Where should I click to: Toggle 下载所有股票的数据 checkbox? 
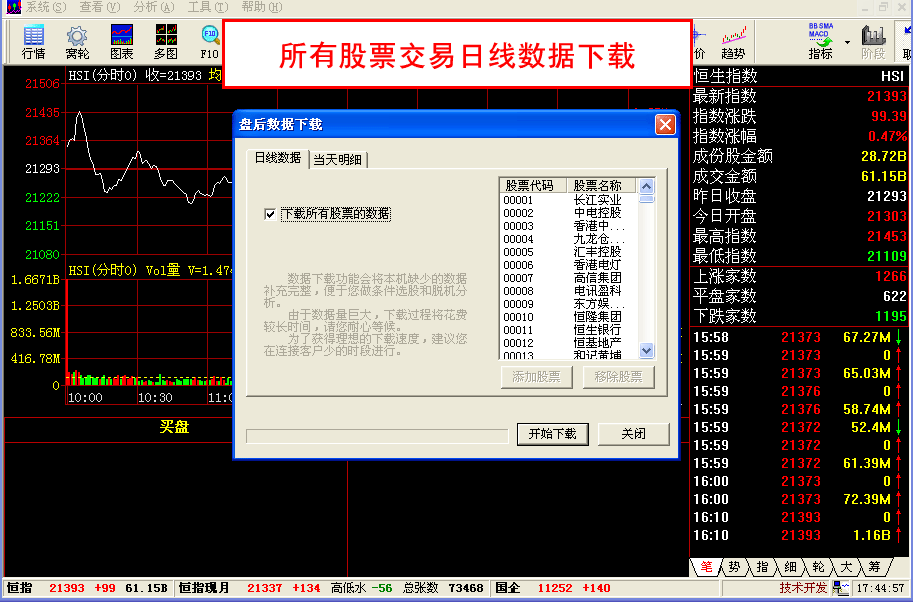270,213
